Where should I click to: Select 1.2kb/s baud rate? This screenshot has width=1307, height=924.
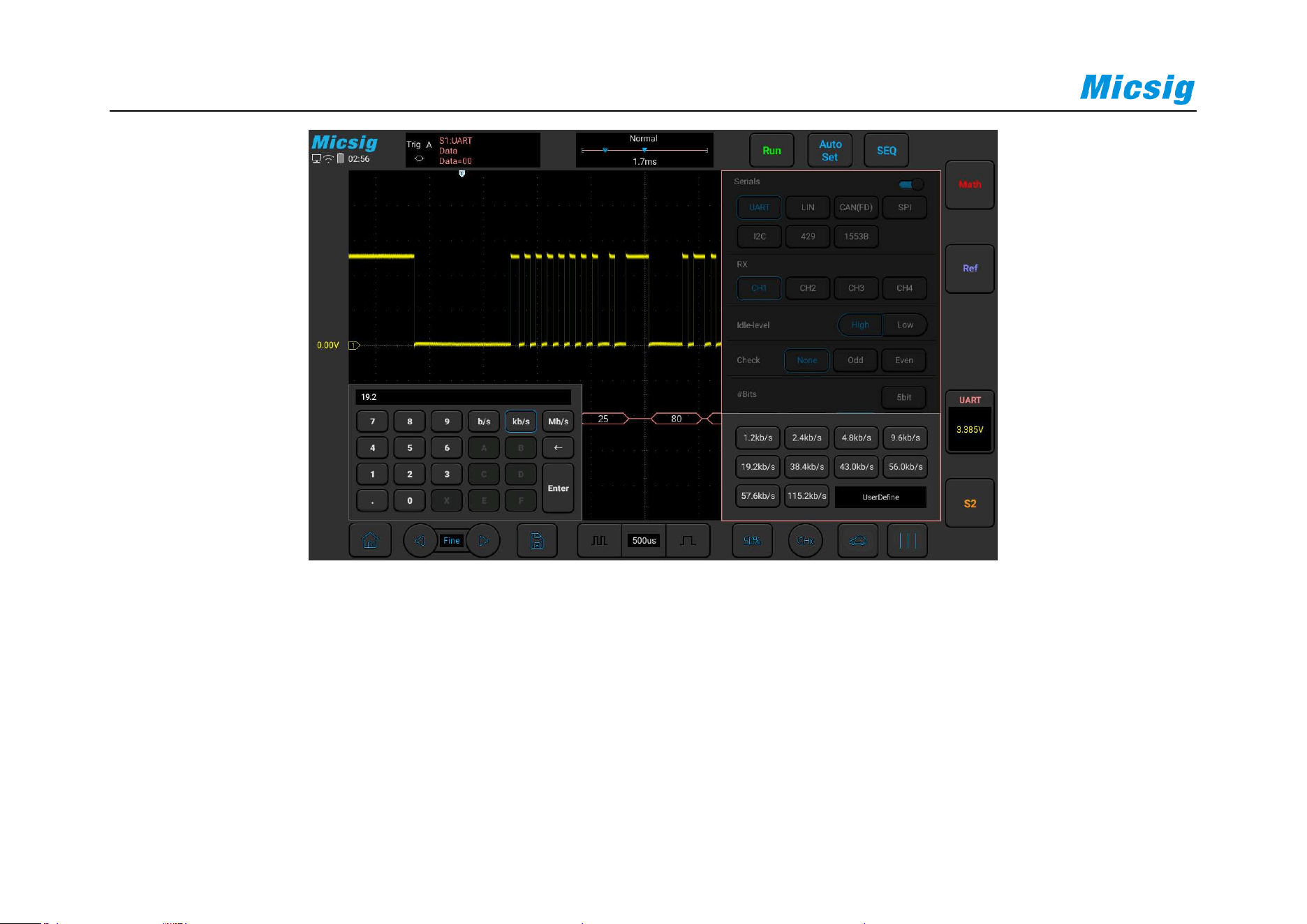point(758,438)
